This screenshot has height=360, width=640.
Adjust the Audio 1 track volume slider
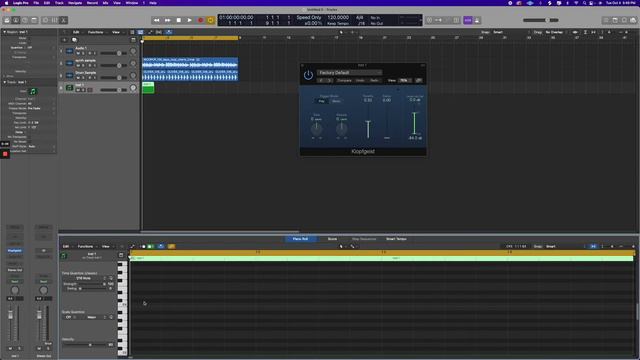click(x=113, y=53)
